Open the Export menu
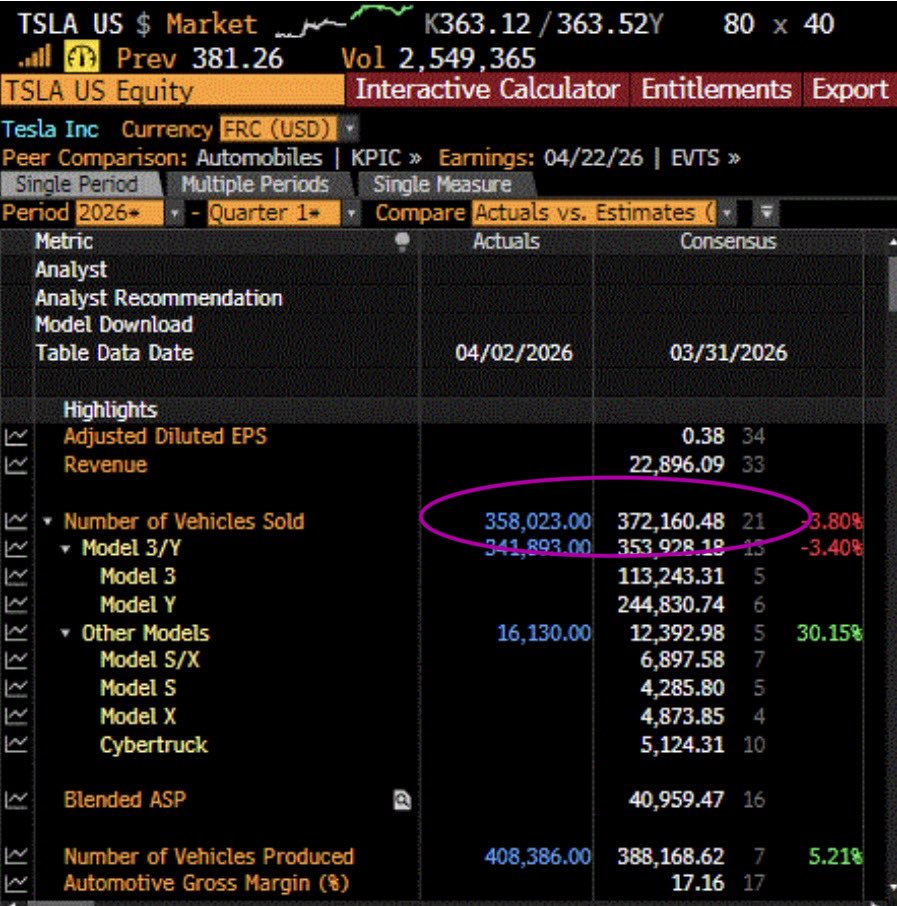This screenshot has height=906, width=897. [850, 90]
